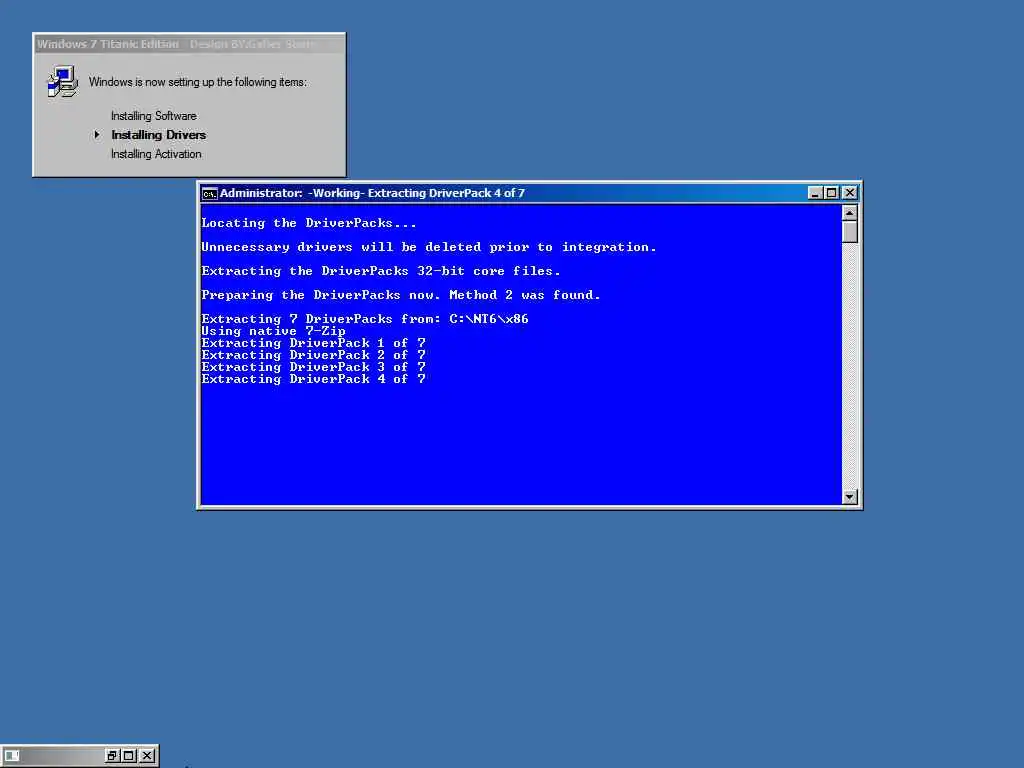Image resolution: width=1024 pixels, height=768 pixels.
Task: Click 'Unnecessary drivers will be deleted' line
Action: coord(428,247)
